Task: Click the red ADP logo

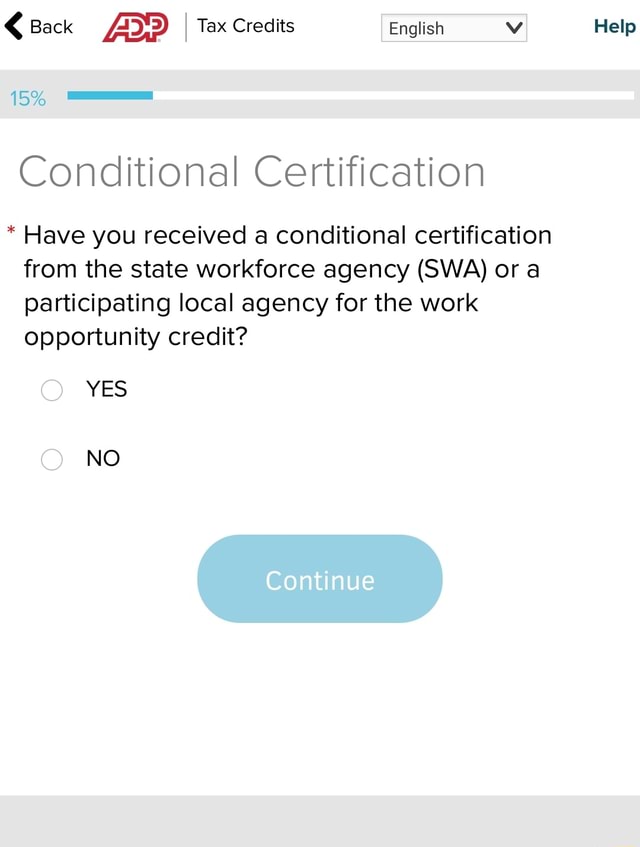Action: point(136,28)
